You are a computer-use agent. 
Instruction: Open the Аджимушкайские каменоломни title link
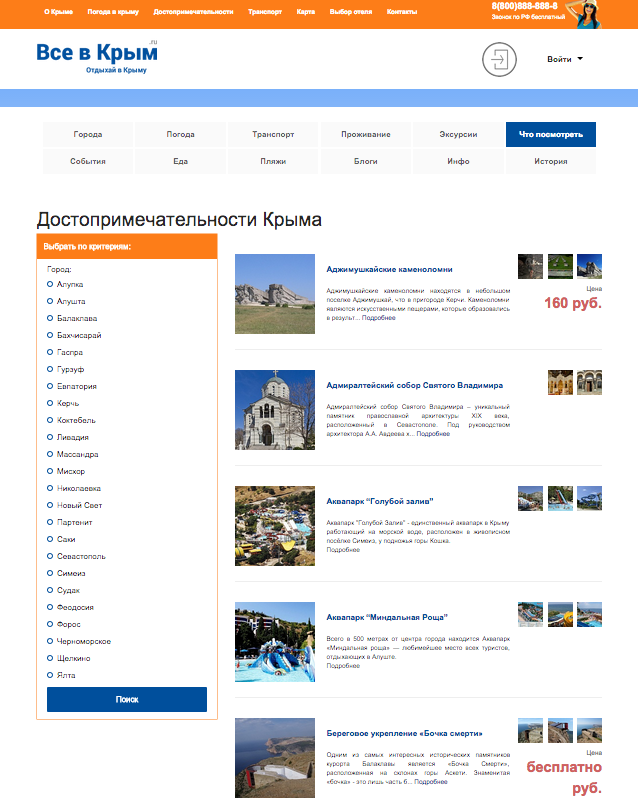point(389,269)
